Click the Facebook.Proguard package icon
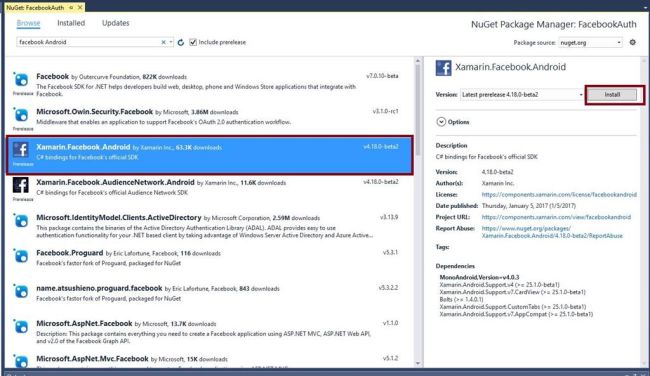The image size is (650, 376). click(x=21, y=255)
